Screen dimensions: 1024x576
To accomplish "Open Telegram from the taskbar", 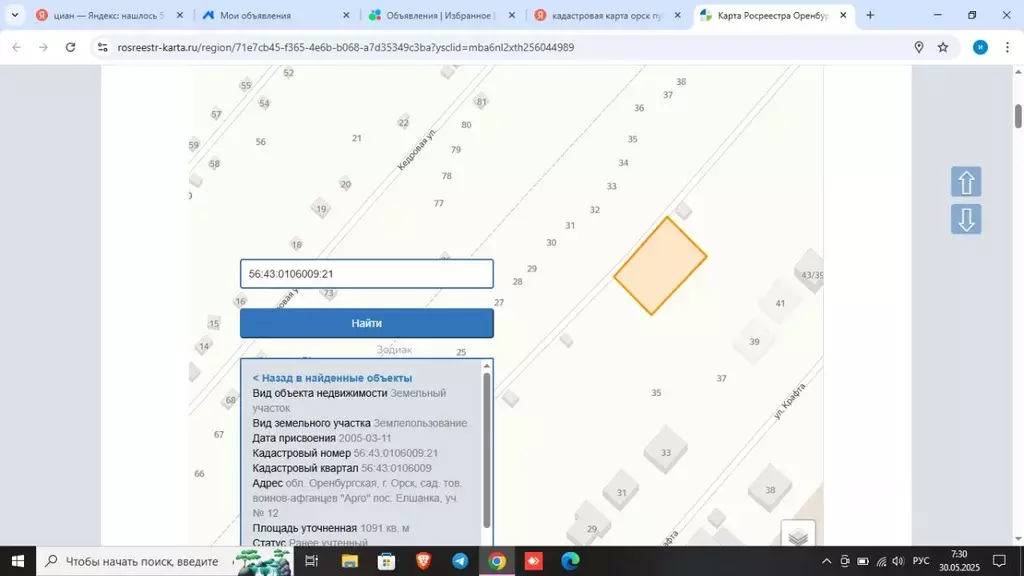I will click(460, 561).
